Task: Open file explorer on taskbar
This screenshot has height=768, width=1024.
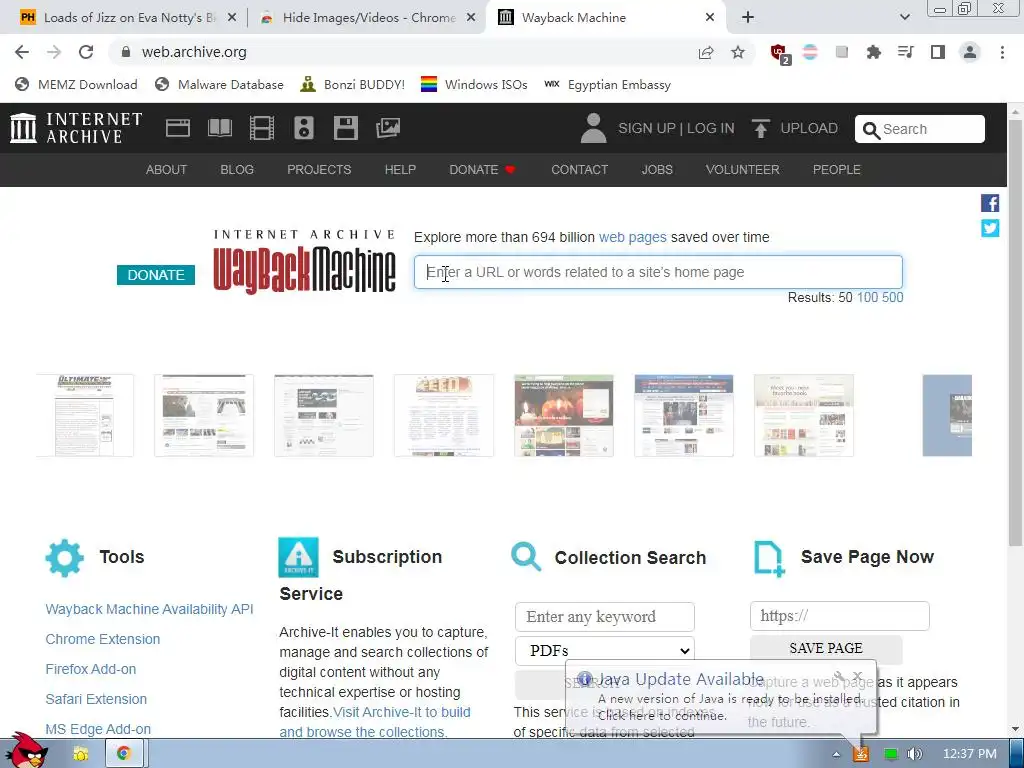Action: pyautogui.click(x=80, y=754)
